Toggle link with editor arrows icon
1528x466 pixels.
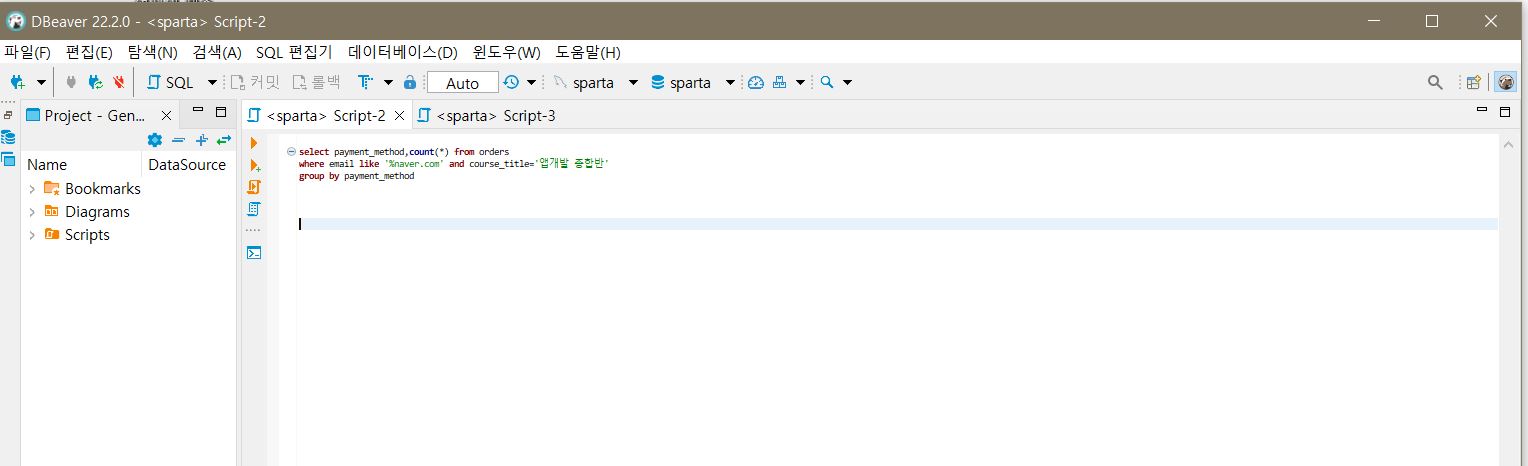[223, 140]
